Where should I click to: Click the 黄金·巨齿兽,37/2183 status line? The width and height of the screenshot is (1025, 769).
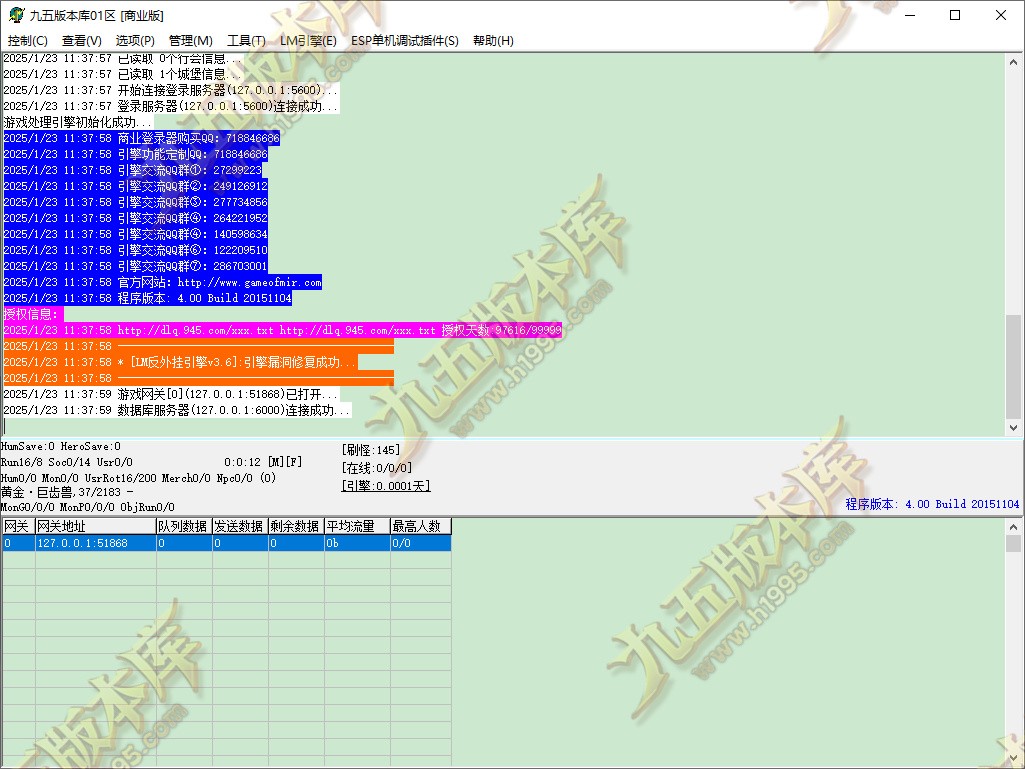click(67, 492)
